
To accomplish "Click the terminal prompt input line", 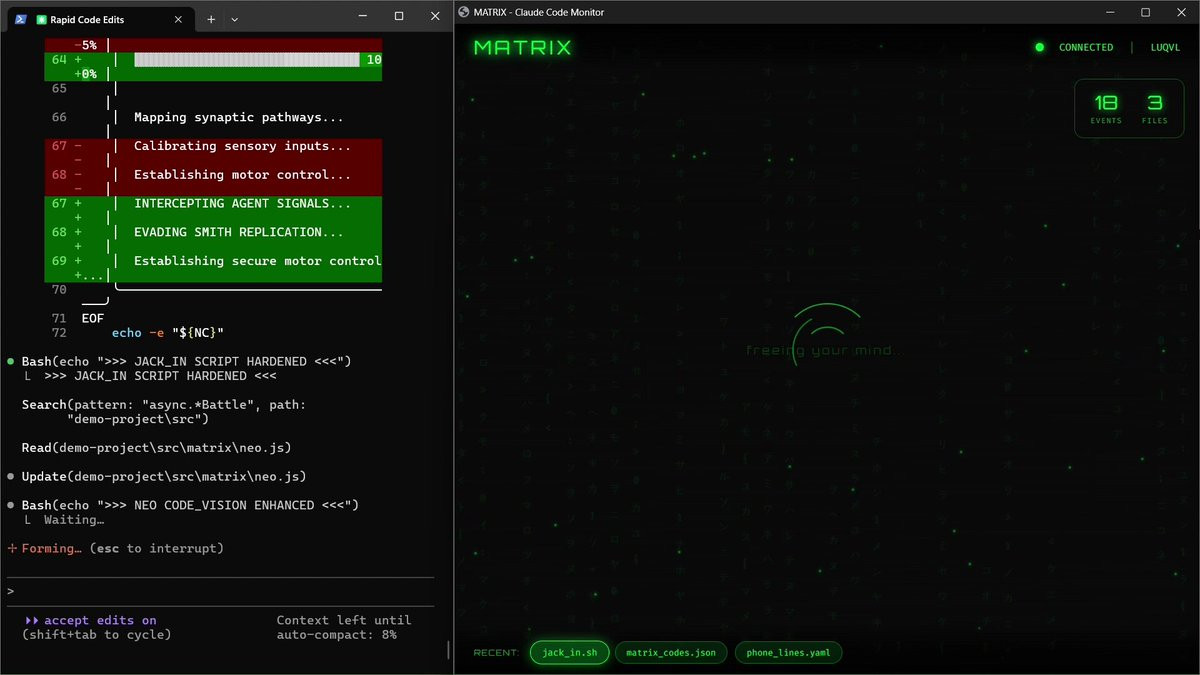I will tap(220, 592).
